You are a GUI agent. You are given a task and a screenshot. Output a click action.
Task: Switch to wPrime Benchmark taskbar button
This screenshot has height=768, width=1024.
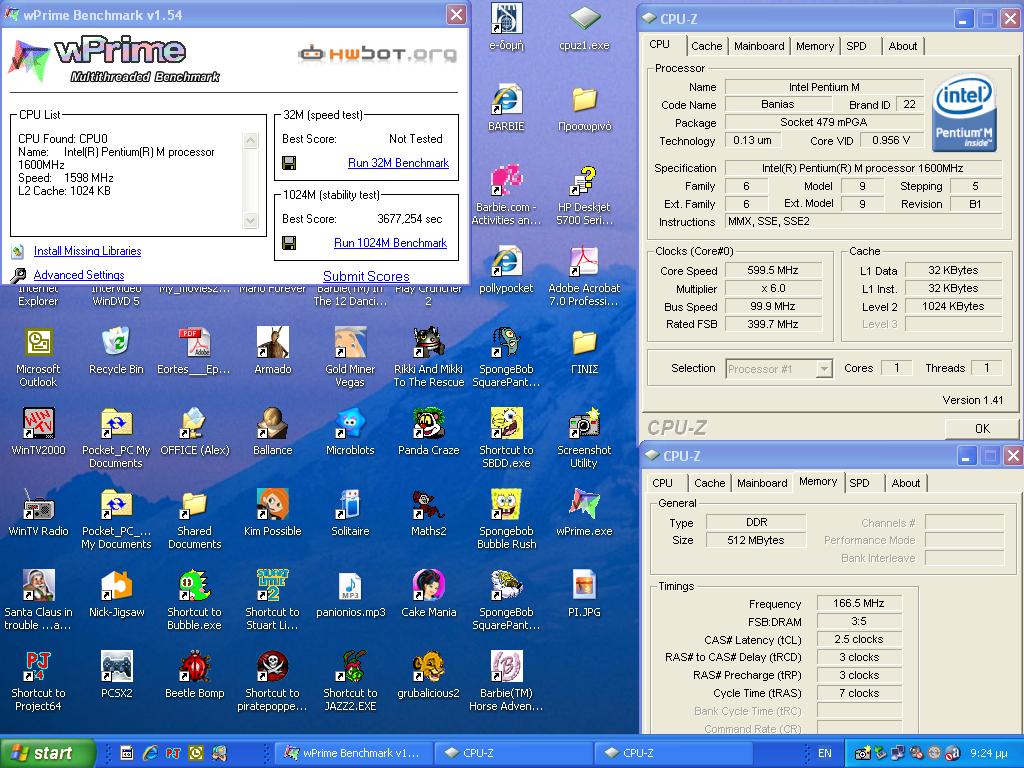(352, 753)
